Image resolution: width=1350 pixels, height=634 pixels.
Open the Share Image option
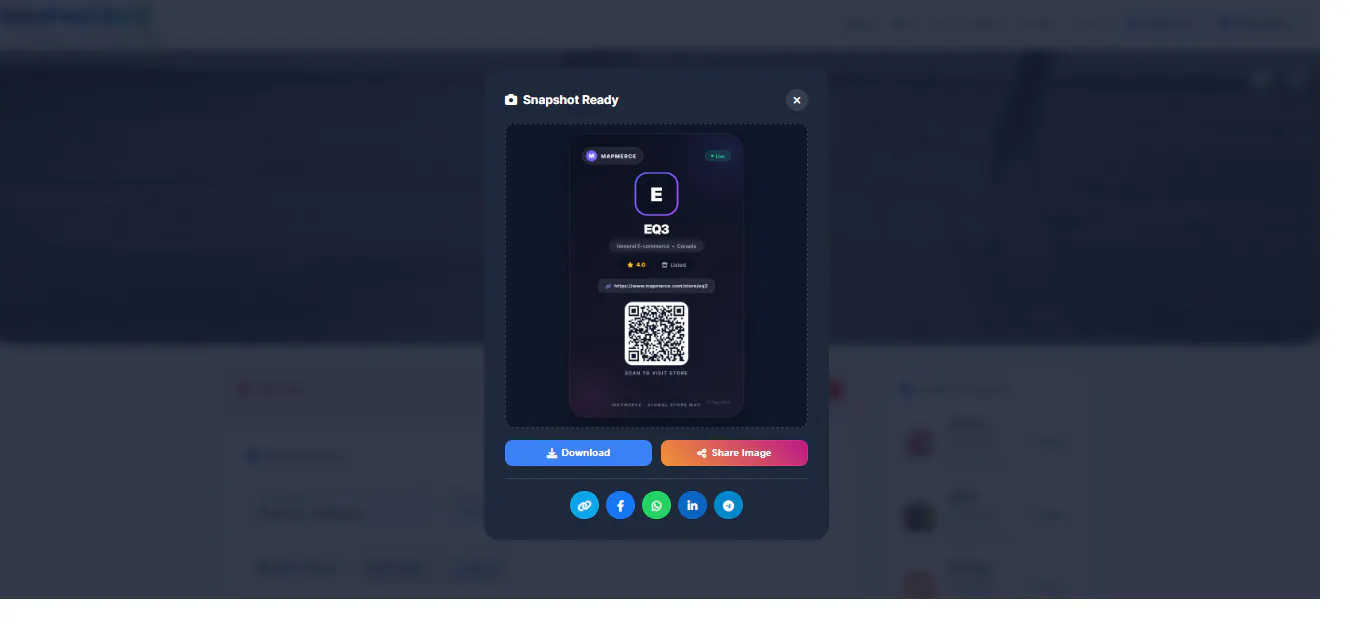[x=734, y=453]
